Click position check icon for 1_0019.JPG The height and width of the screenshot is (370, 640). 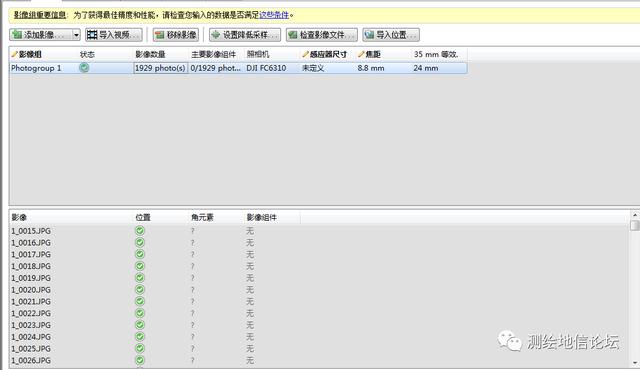pyautogui.click(x=140, y=278)
